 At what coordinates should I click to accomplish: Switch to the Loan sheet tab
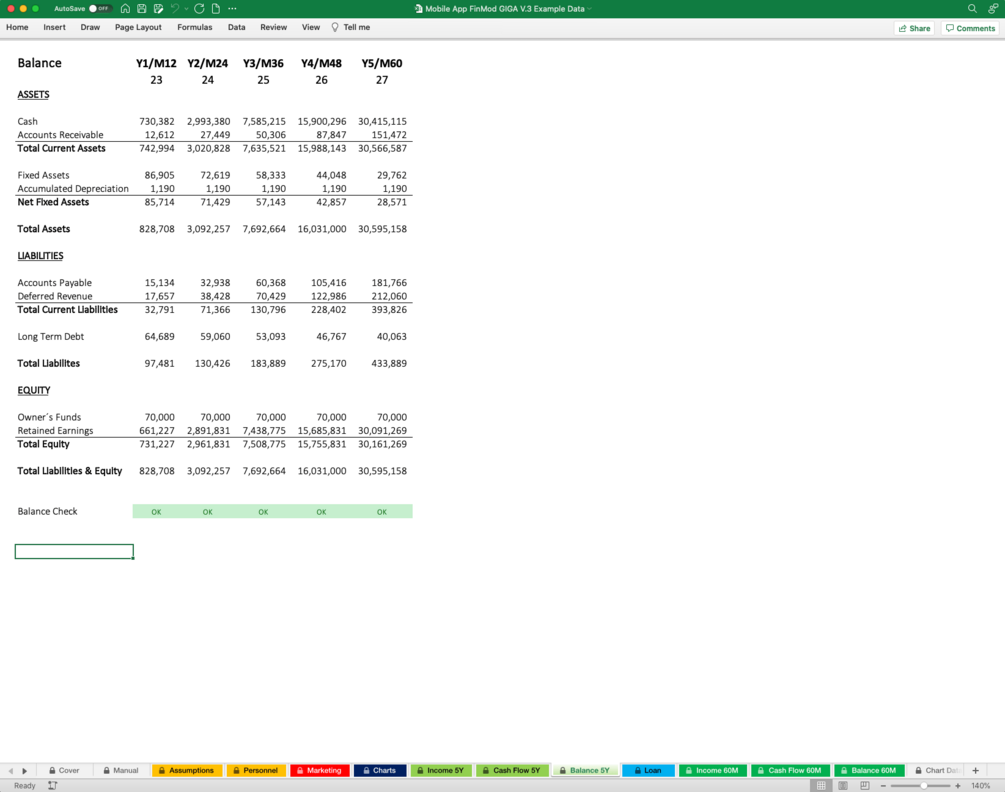[x=648, y=770]
